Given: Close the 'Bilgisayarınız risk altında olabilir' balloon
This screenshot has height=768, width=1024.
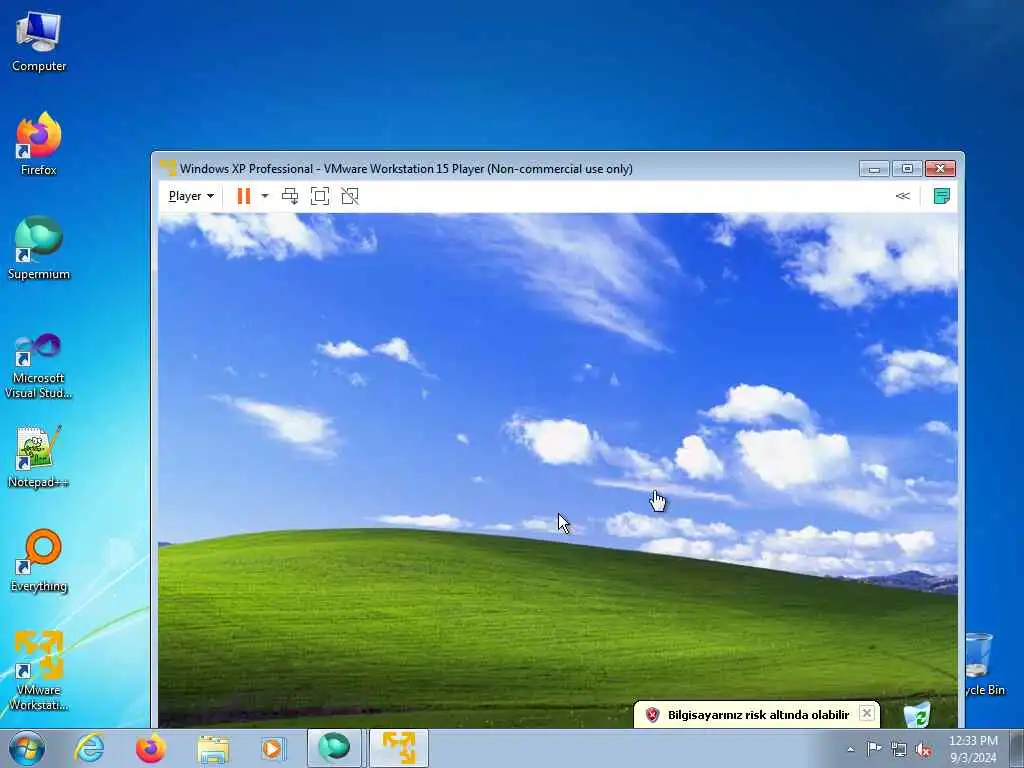Looking at the screenshot, I should click(867, 713).
